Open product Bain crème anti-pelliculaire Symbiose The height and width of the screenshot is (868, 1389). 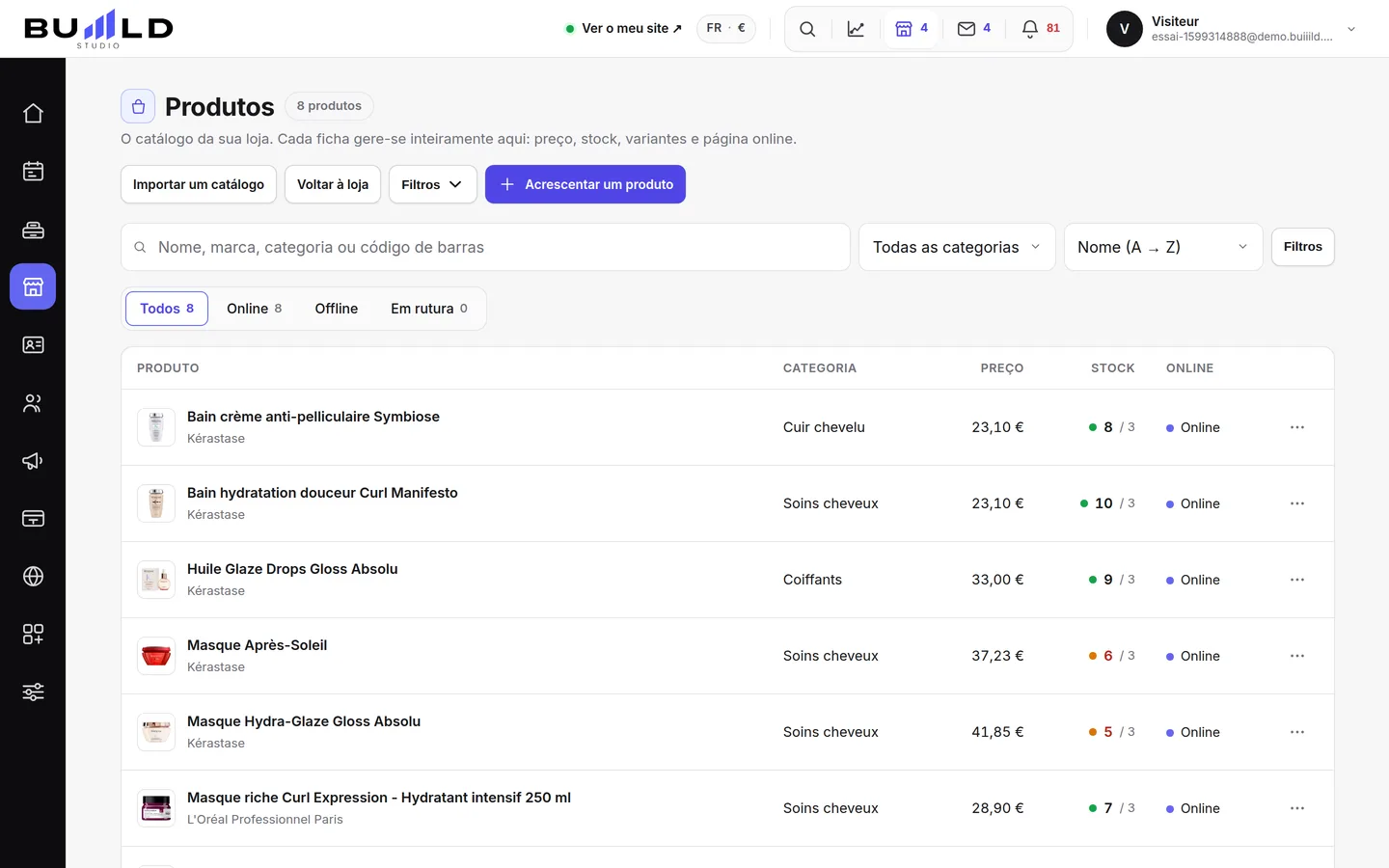(x=313, y=417)
